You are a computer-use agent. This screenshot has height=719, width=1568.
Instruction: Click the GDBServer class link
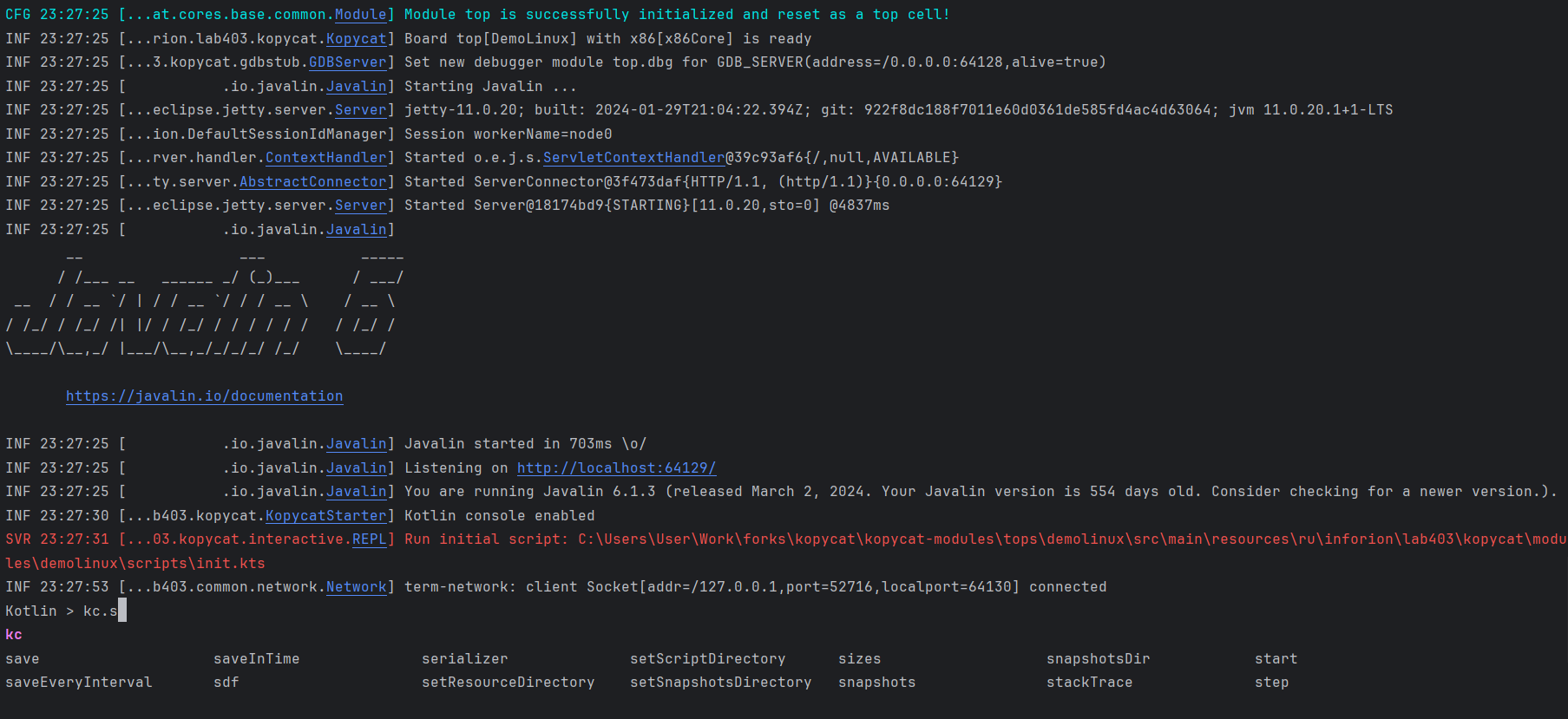pyautogui.click(x=348, y=62)
